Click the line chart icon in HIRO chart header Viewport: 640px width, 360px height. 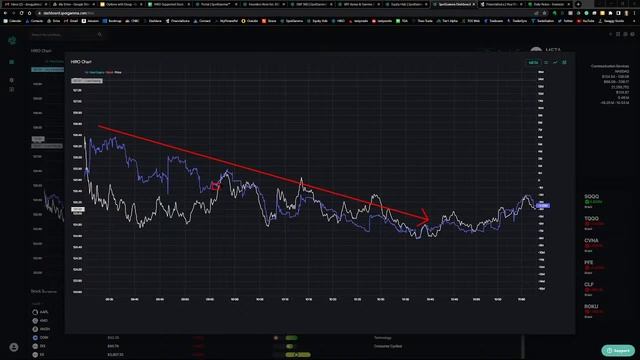pyautogui.click(x=555, y=62)
